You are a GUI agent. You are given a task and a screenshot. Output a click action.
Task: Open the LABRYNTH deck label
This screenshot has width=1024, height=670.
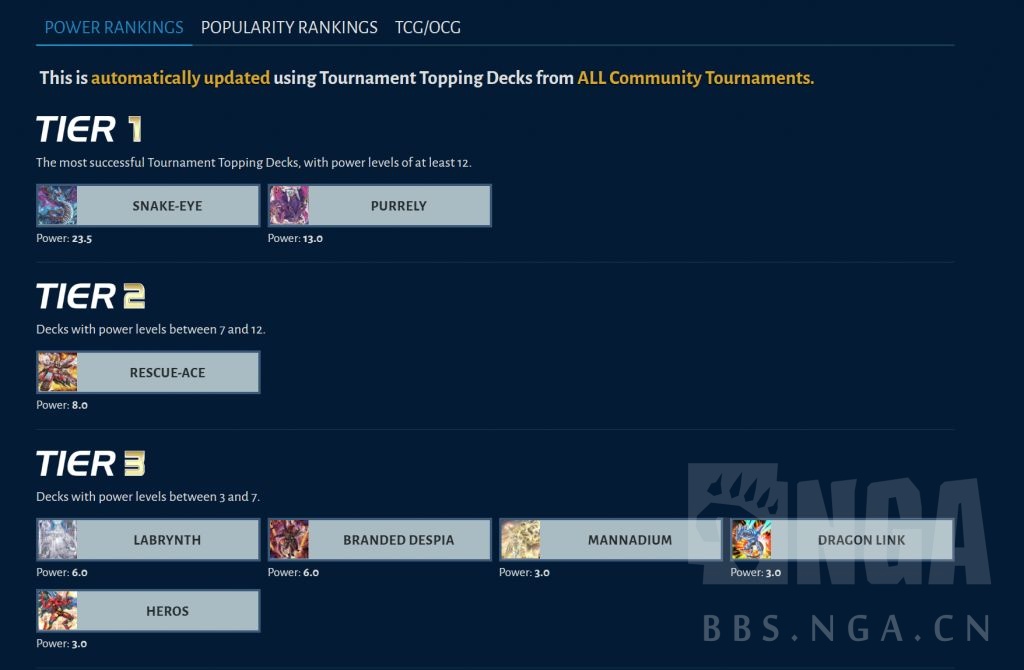click(167, 540)
